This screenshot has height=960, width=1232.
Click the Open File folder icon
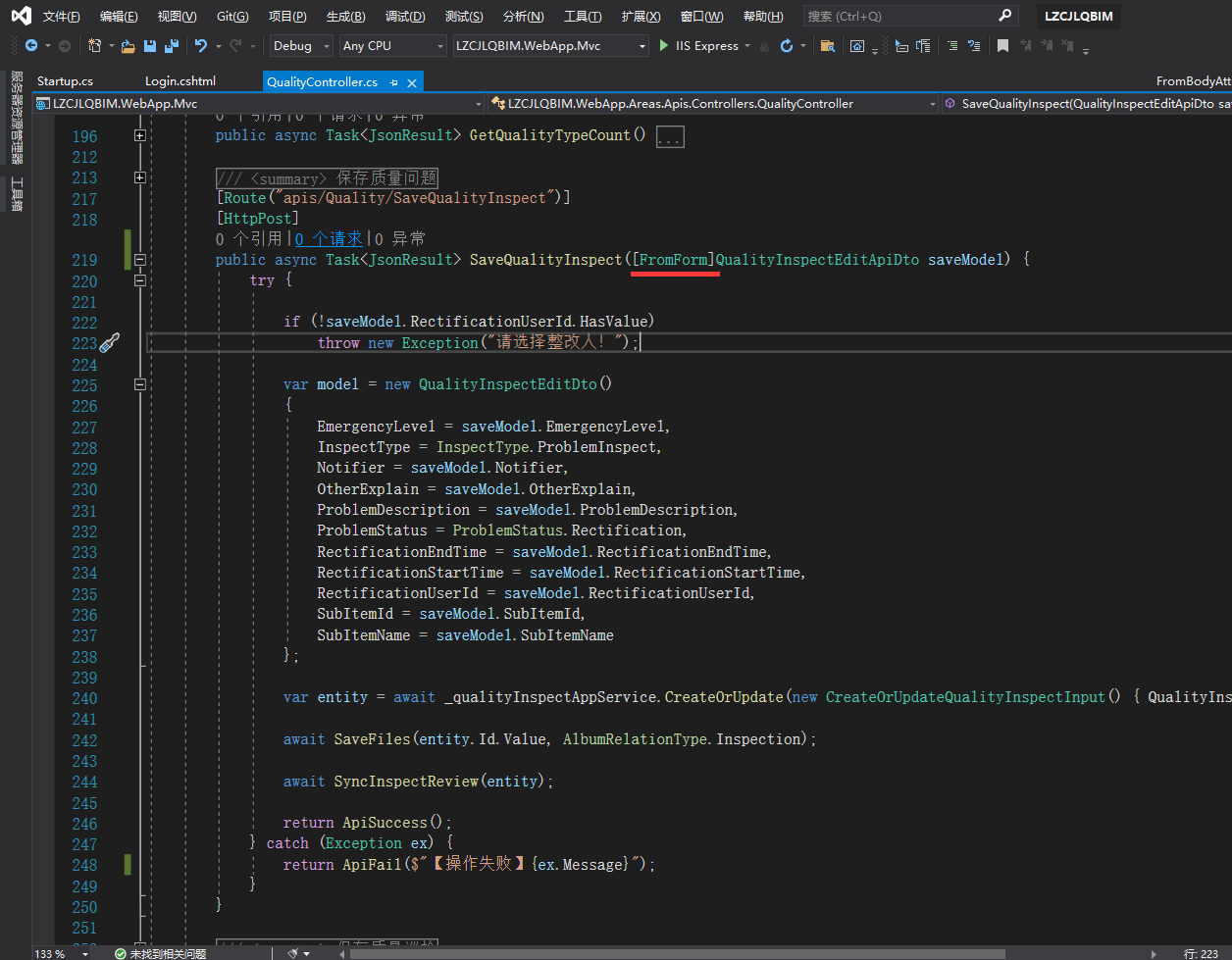[128, 46]
